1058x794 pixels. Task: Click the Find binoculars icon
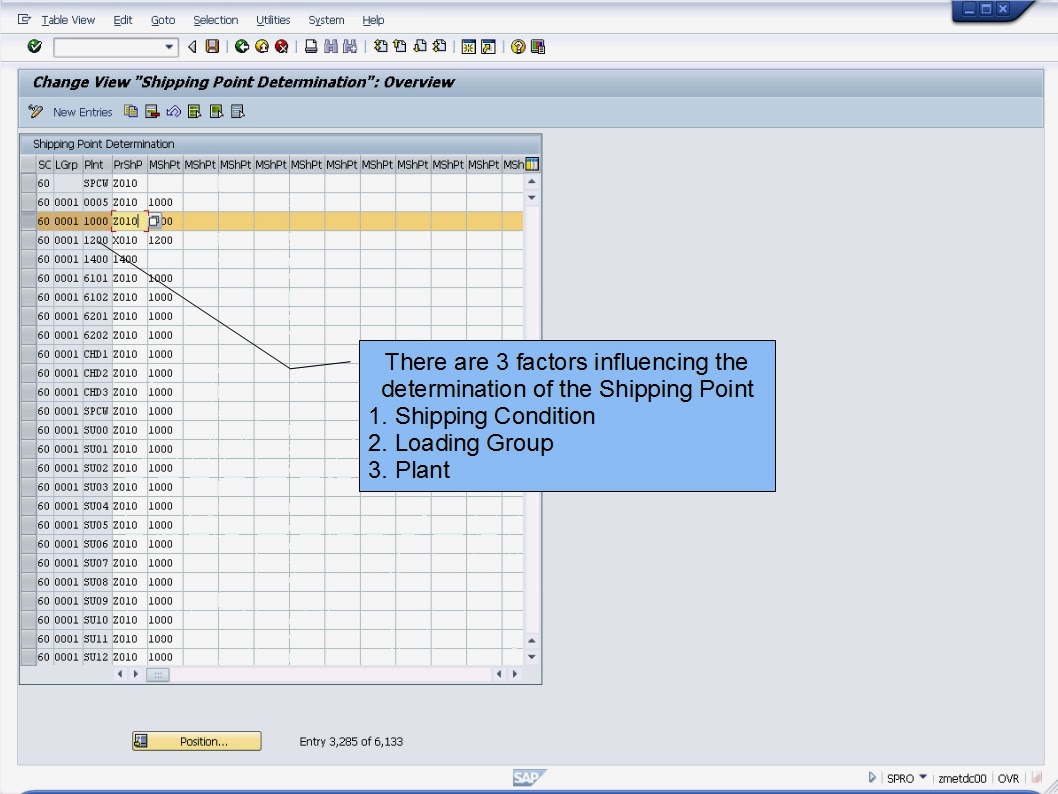(x=331, y=46)
